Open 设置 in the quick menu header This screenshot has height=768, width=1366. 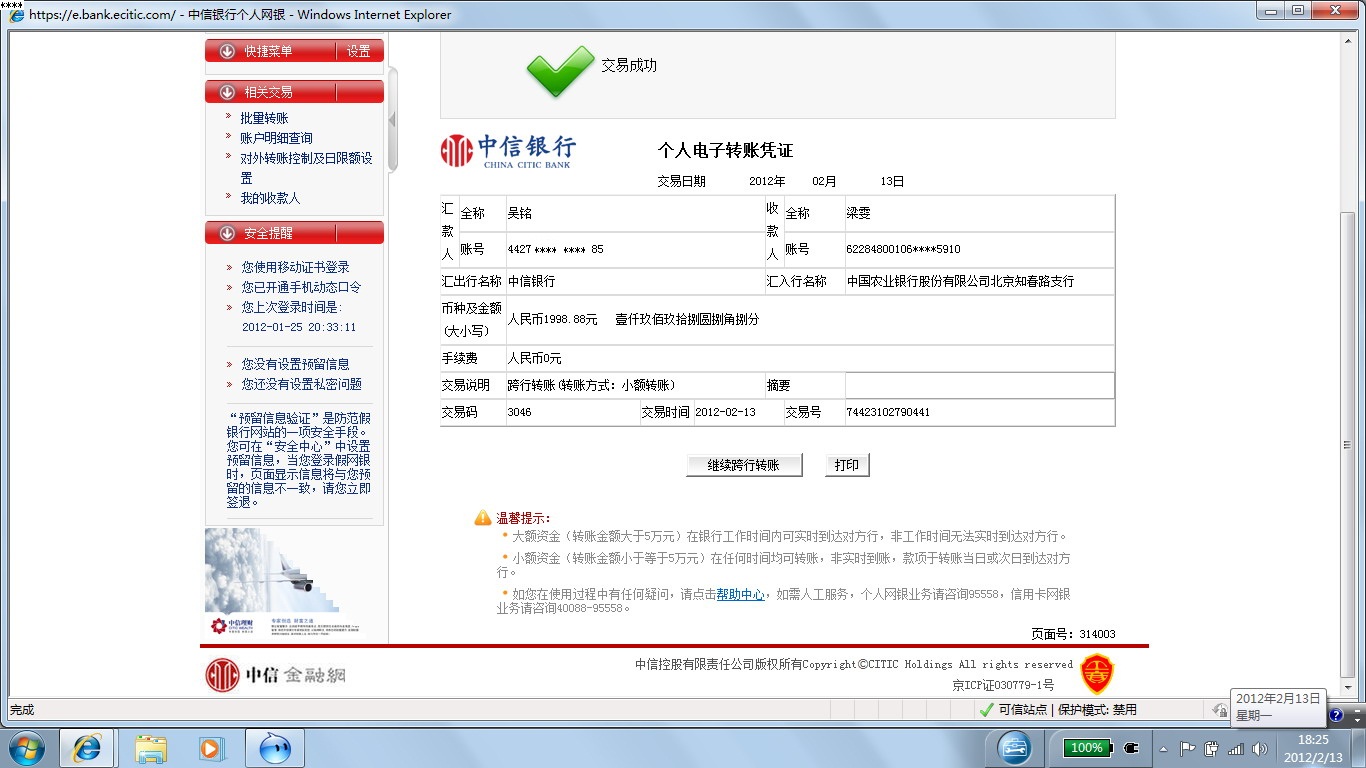[x=359, y=51]
